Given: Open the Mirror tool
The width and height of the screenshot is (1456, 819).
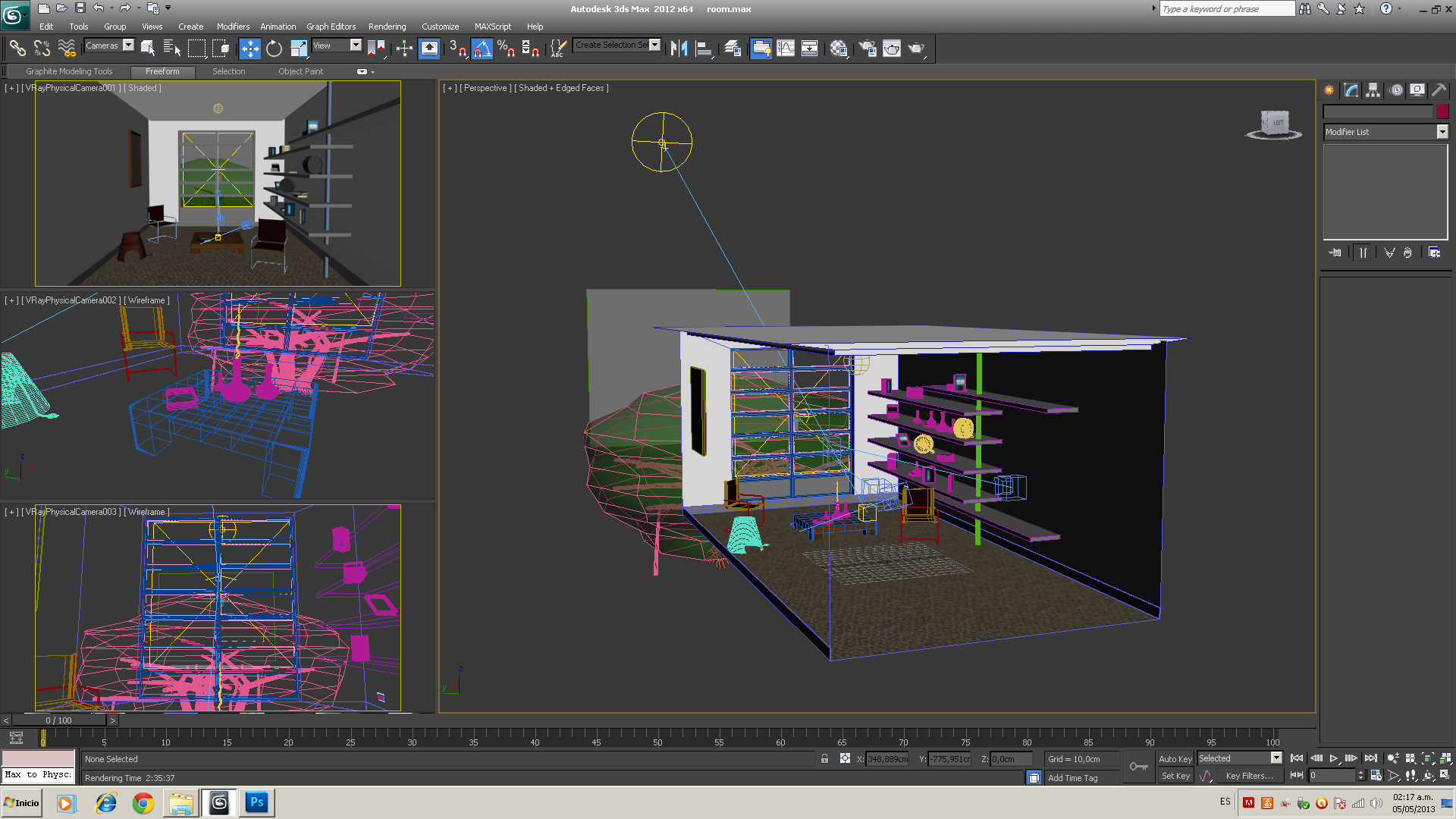Looking at the screenshot, I should 679,49.
